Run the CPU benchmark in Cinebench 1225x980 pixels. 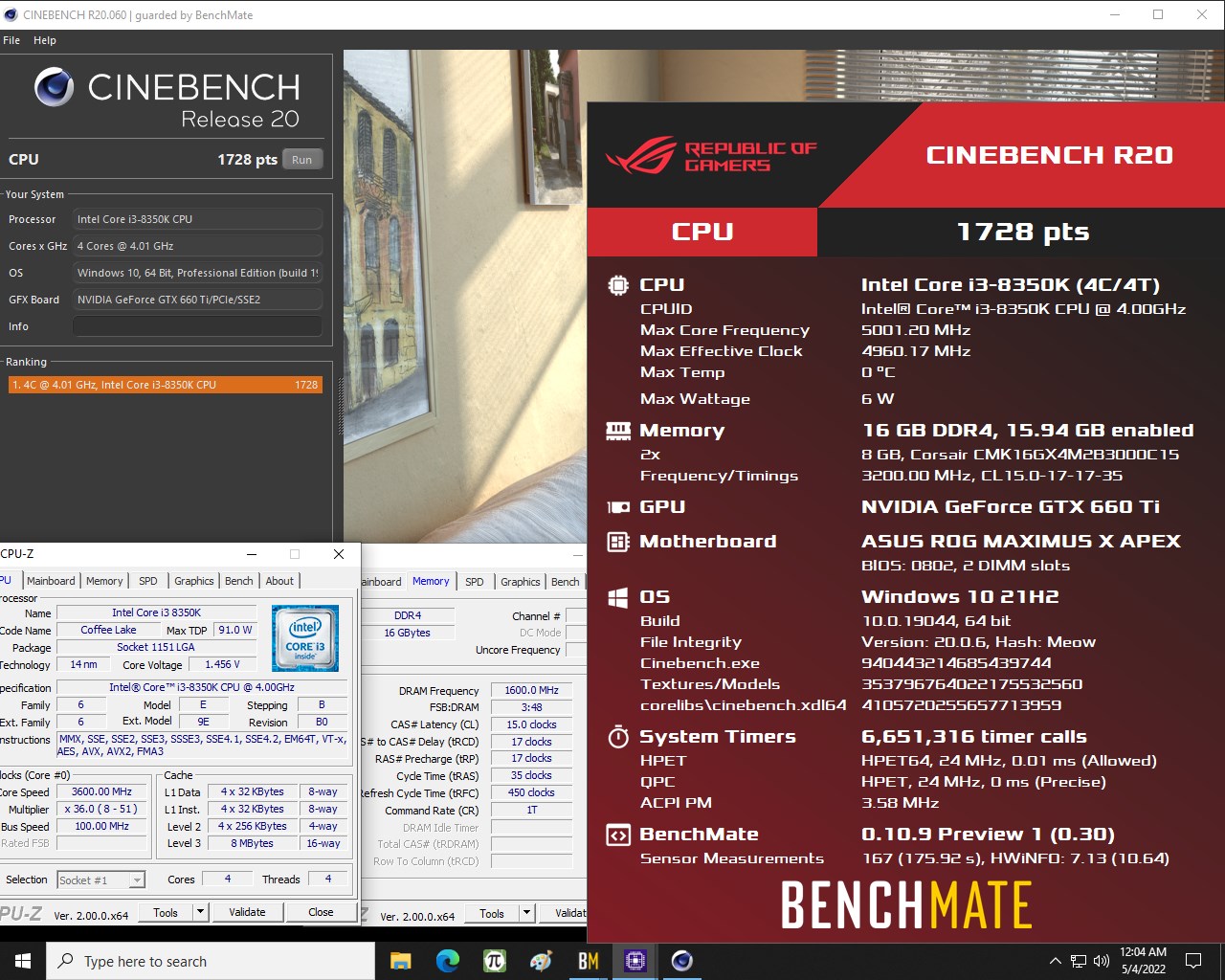(301, 160)
